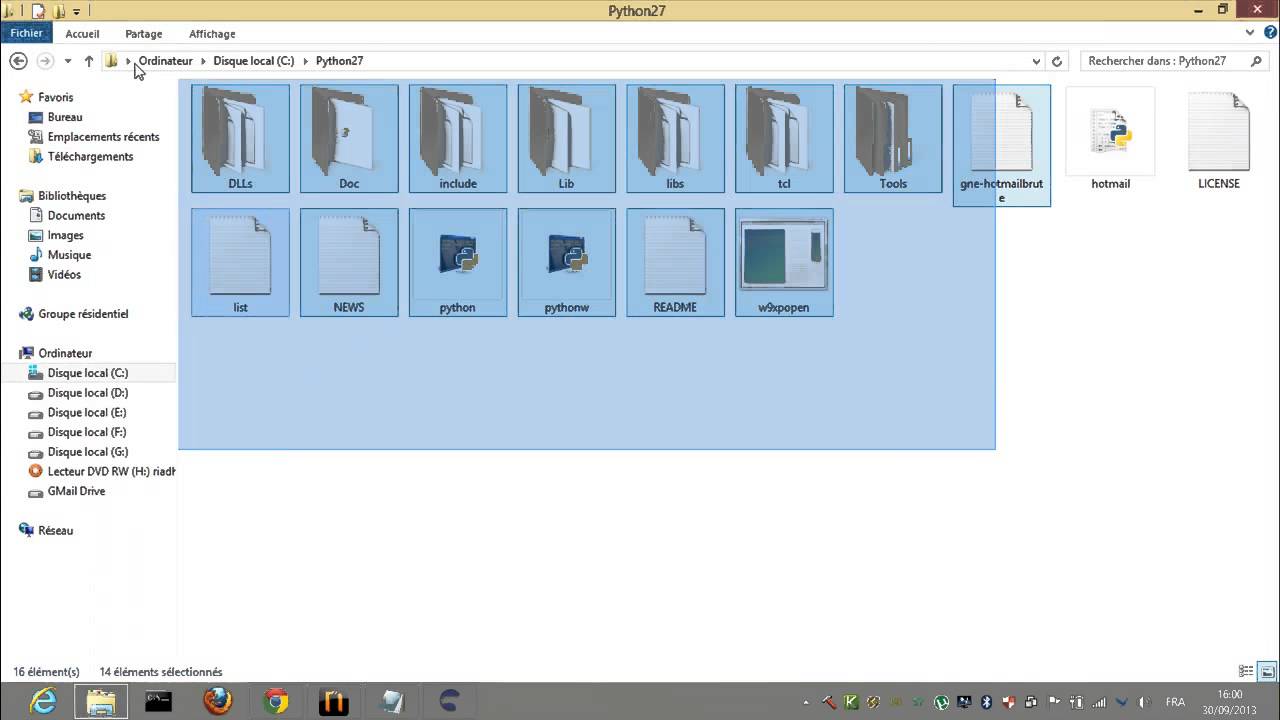Refresh the Python27 folder view

pos(1057,61)
